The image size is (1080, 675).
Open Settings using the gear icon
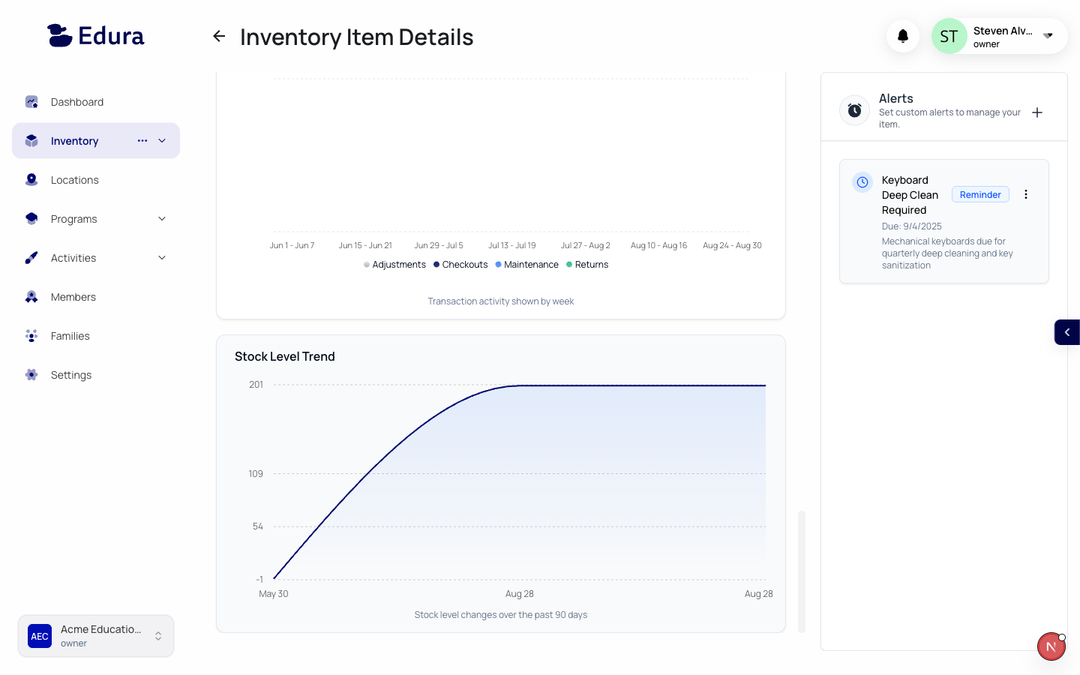(x=31, y=374)
